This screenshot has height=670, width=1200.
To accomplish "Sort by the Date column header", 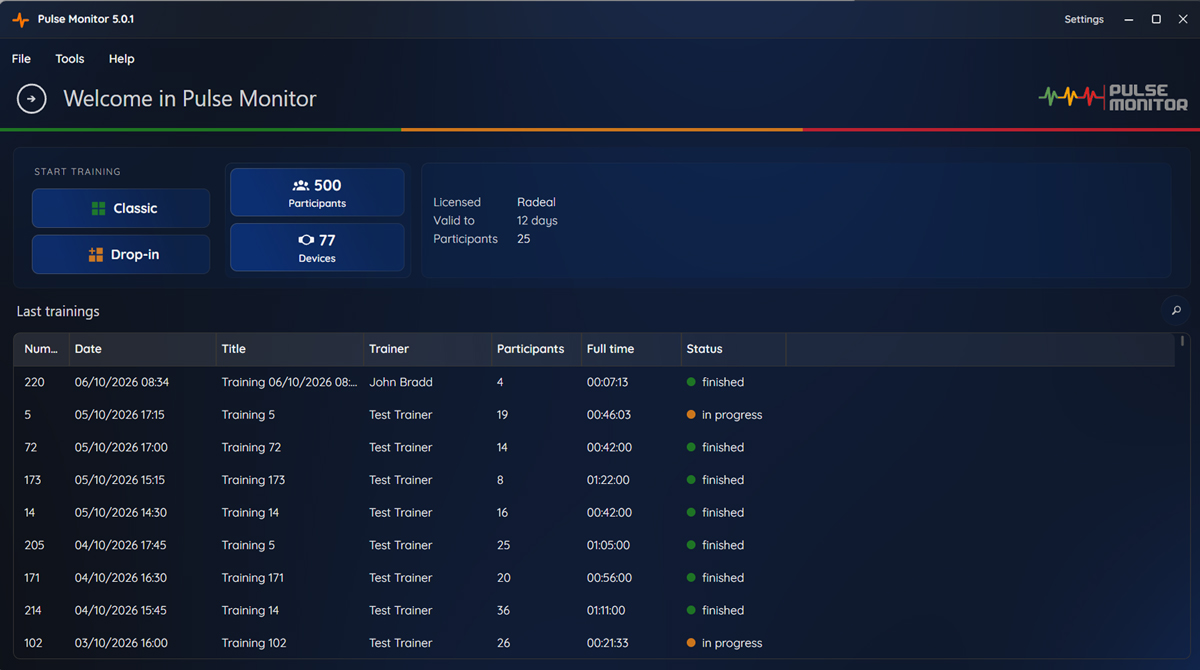I will coord(143,349).
